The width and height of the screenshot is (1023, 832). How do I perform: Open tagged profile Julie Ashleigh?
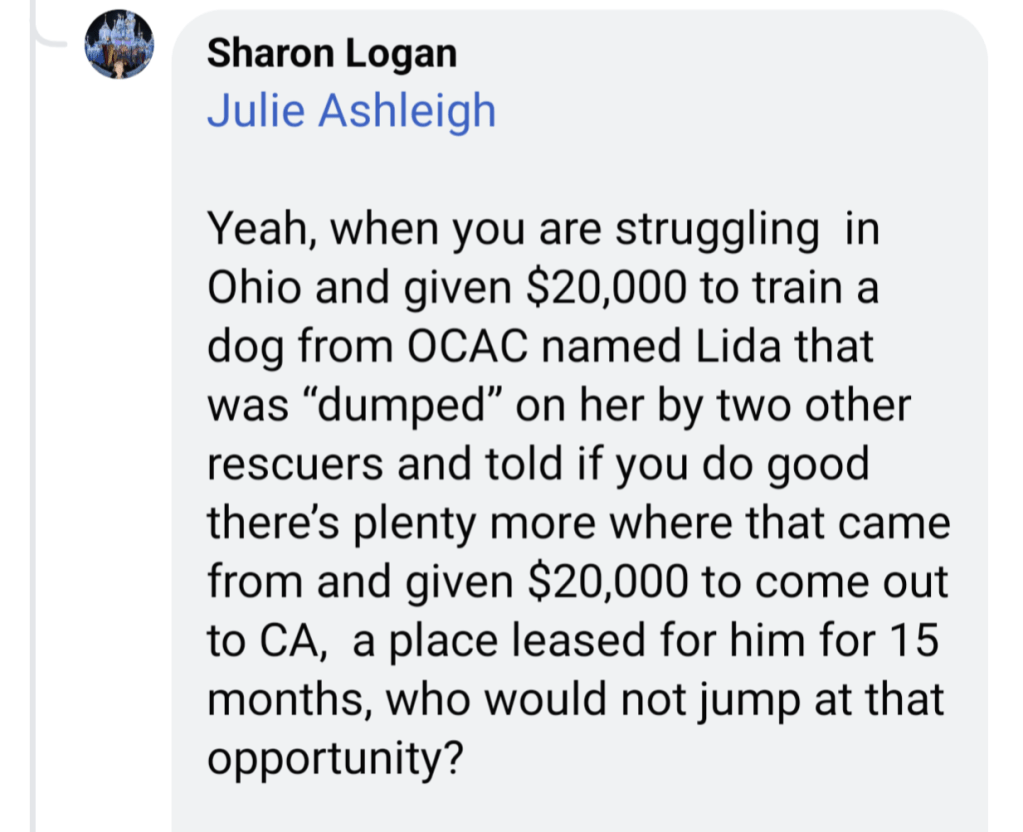(351, 110)
